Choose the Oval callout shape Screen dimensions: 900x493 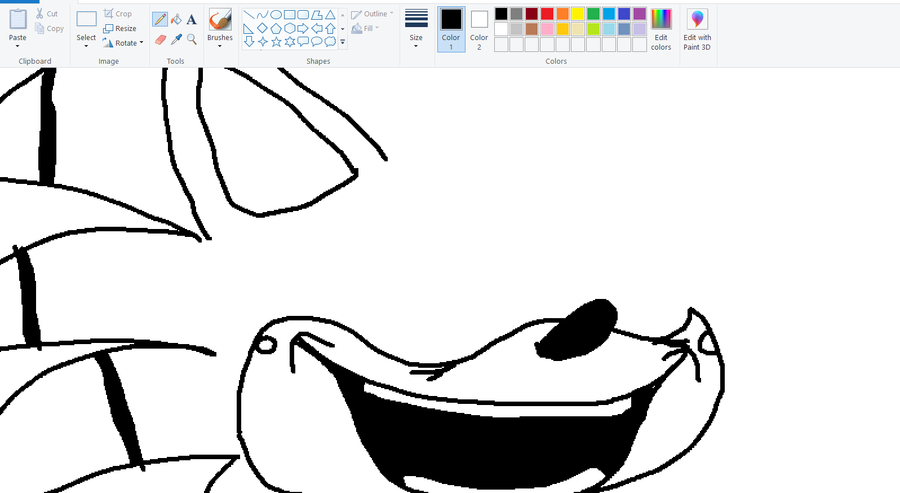(316, 41)
